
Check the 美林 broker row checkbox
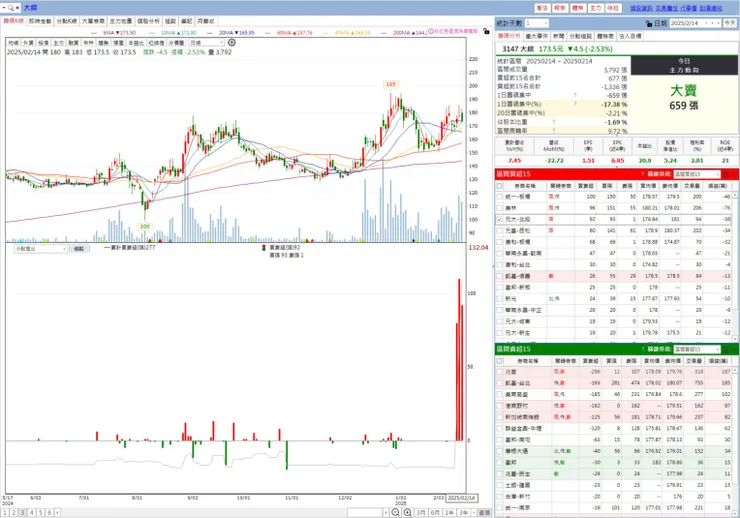tap(499, 208)
